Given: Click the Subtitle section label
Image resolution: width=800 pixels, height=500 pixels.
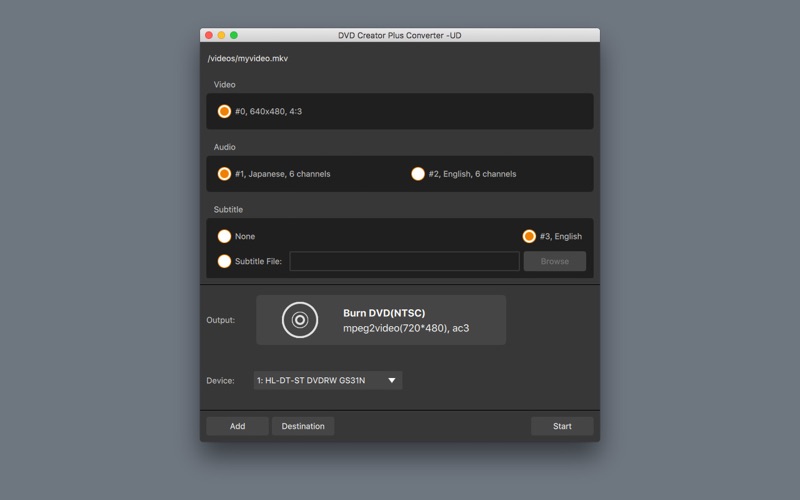Looking at the screenshot, I should [228, 210].
